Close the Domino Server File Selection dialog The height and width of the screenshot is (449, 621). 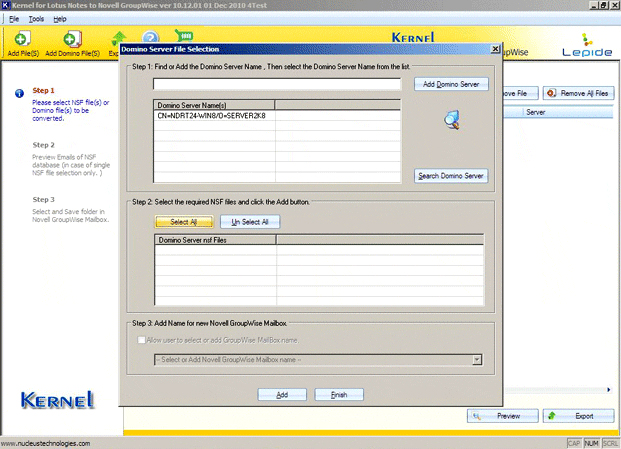pyautogui.click(x=495, y=49)
